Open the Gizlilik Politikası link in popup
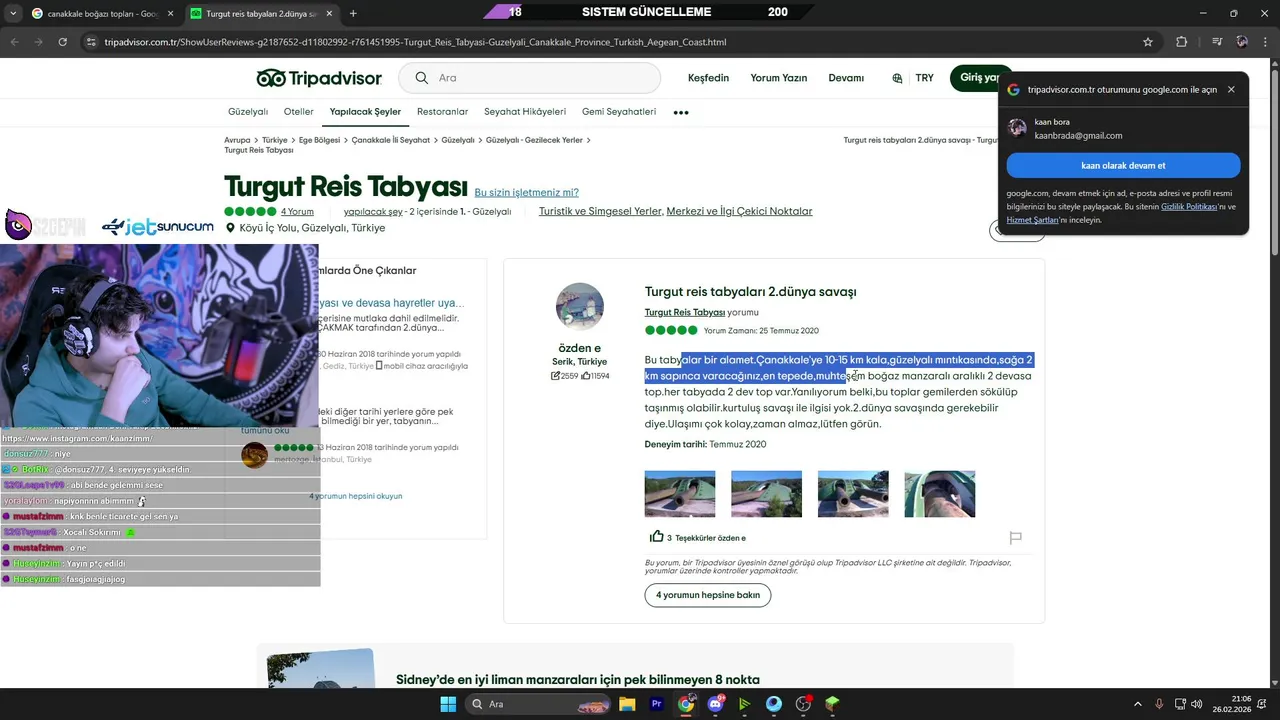 1189,206
